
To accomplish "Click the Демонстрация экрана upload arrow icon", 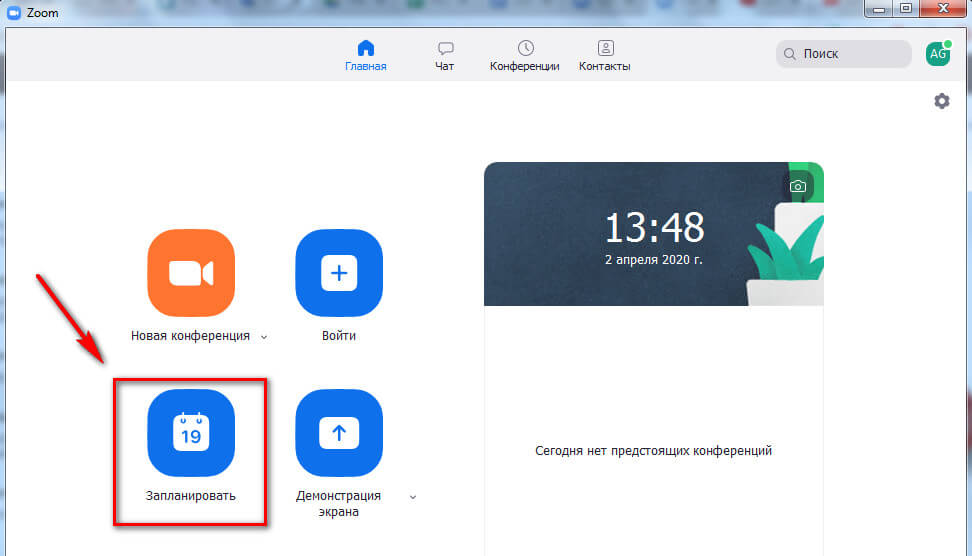I will (x=339, y=433).
